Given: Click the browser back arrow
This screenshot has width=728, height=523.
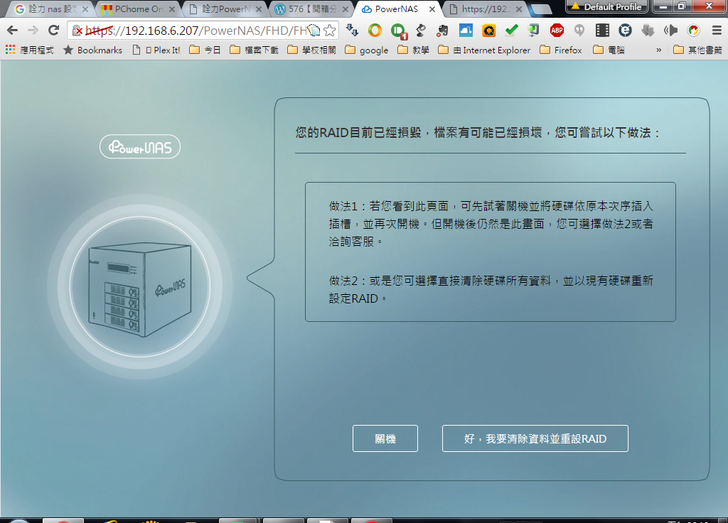Looking at the screenshot, I should coord(12,30).
